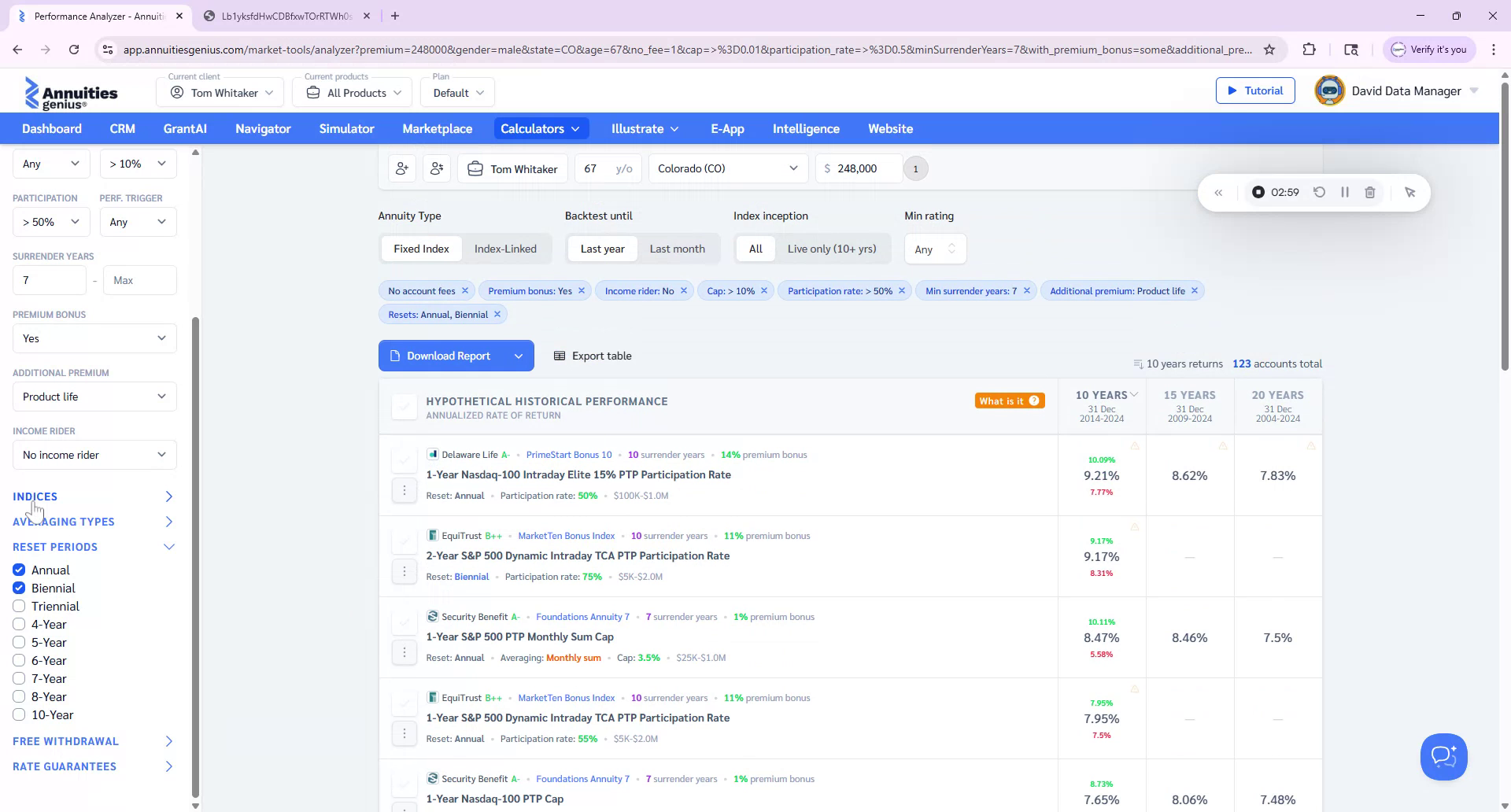Image resolution: width=1511 pixels, height=812 pixels.
Task: Click the 'What is it' help badge
Action: (1009, 400)
